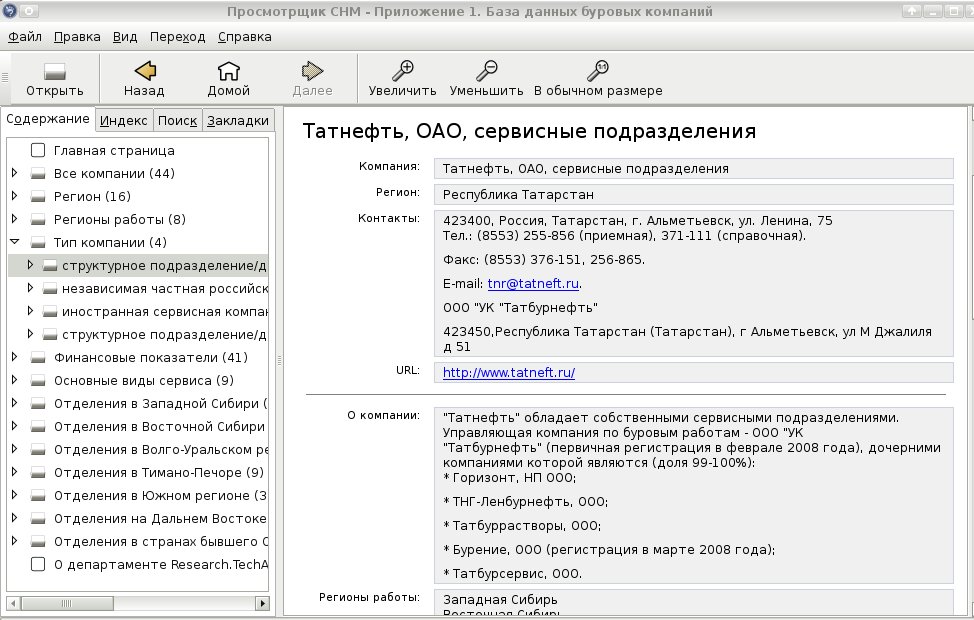The width and height of the screenshot is (974, 620).
Task: Expand the Регион (16) tree node
Action: (14, 196)
